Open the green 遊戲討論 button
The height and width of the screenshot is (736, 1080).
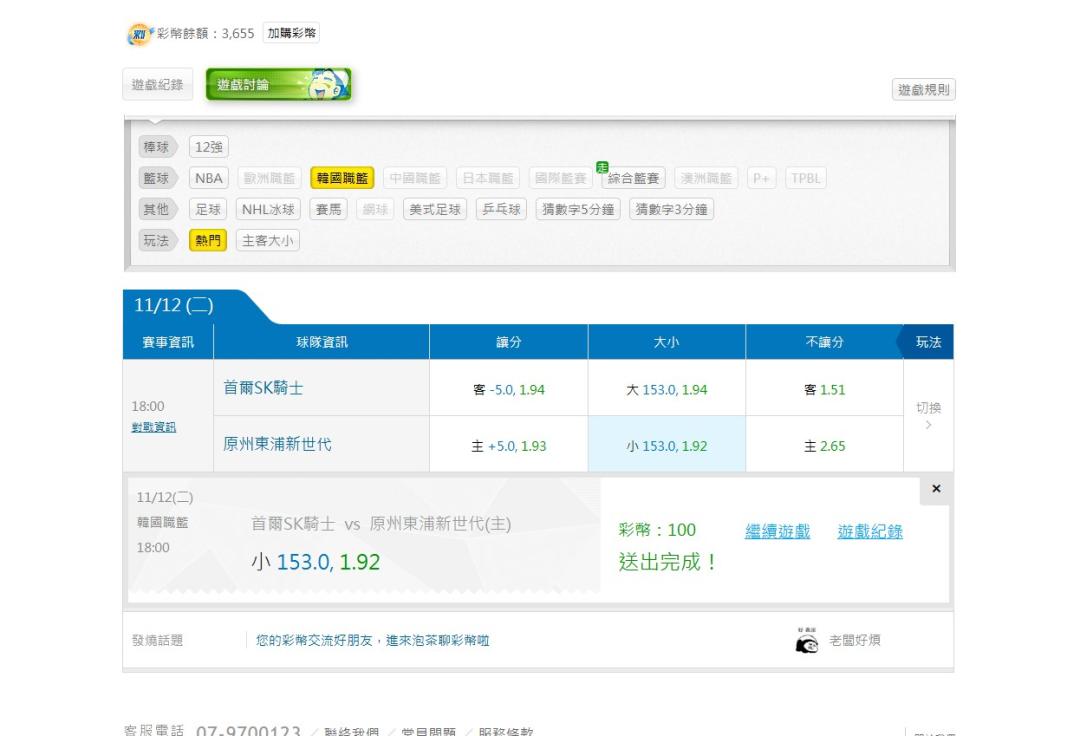(x=278, y=85)
